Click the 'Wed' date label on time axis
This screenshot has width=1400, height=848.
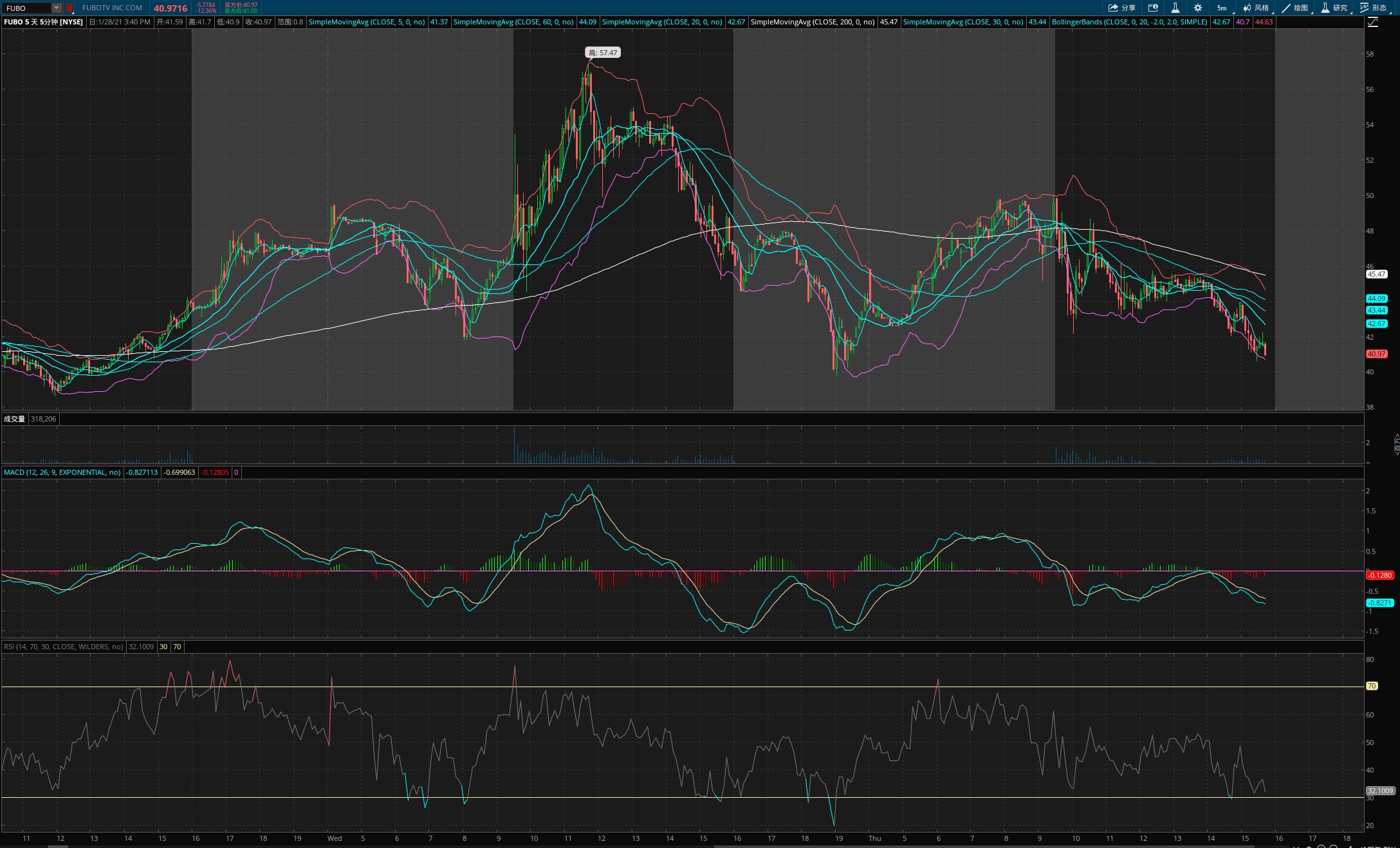(x=335, y=838)
